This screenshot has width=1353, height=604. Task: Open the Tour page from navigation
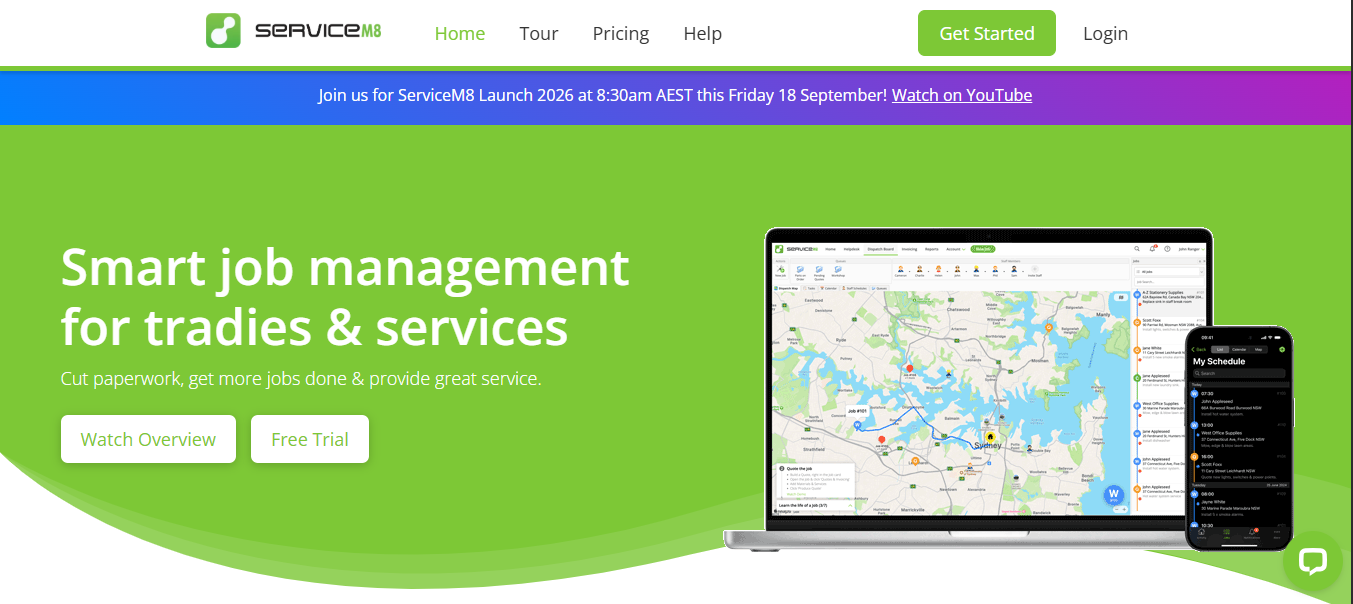pyautogui.click(x=539, y=33)
